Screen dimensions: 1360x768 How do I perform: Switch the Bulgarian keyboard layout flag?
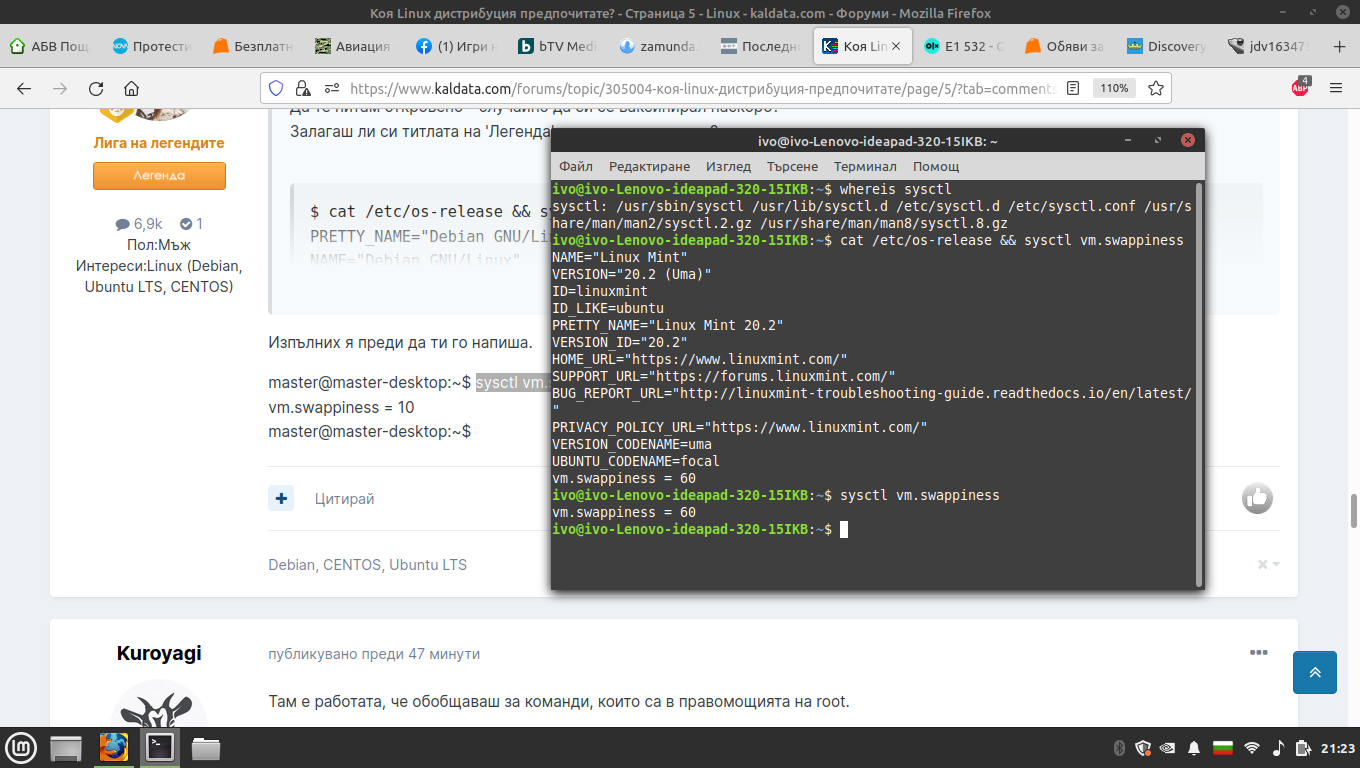coord(1222,748)
